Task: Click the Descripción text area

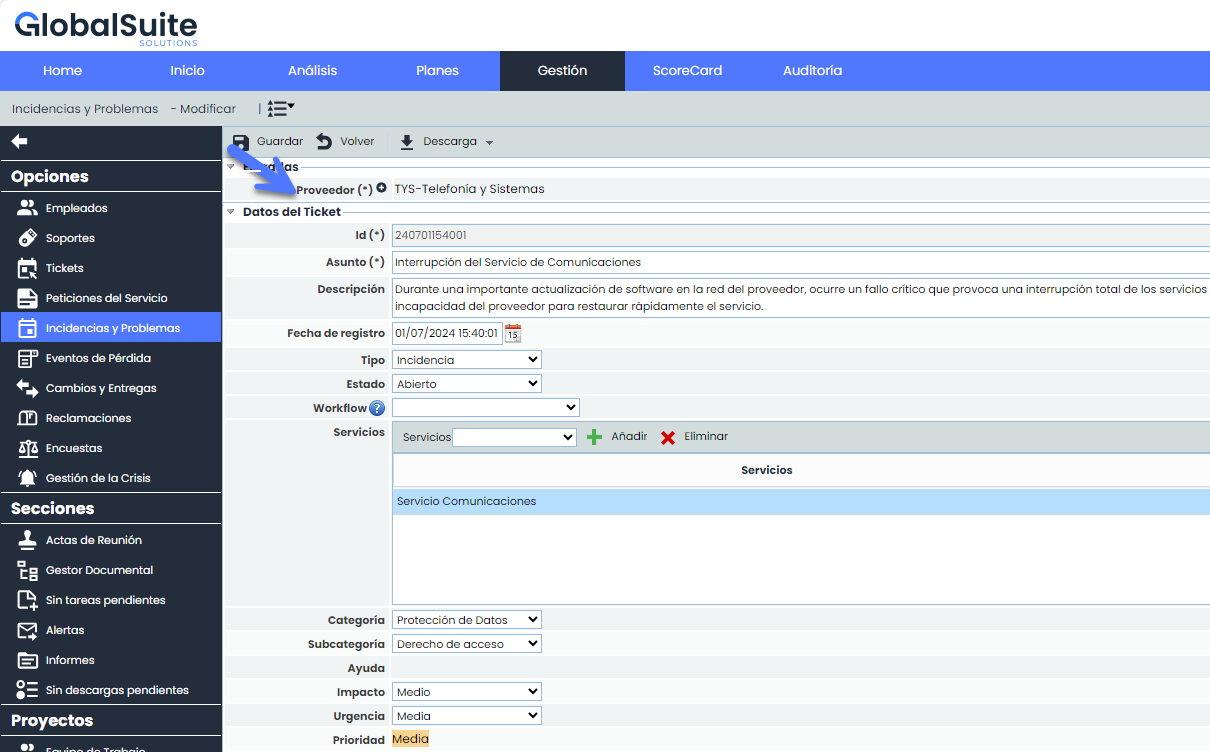Action: 800,297
